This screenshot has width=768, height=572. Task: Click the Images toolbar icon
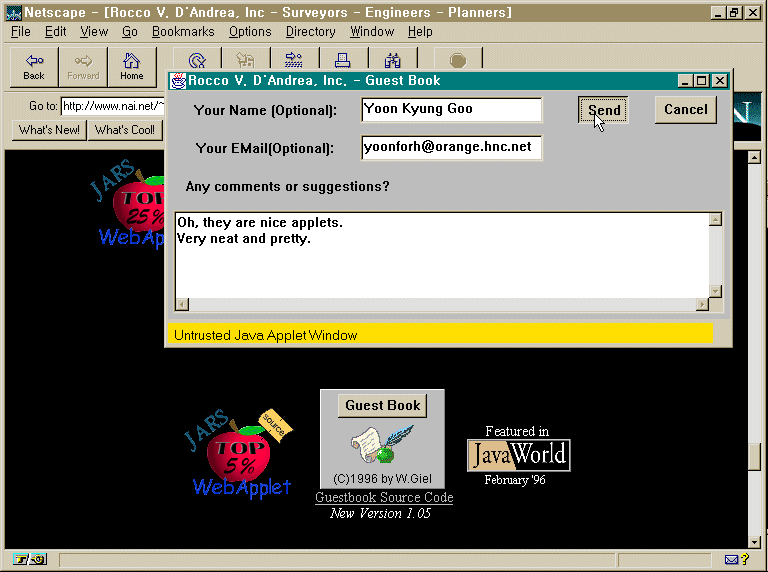tap(245, 60)
